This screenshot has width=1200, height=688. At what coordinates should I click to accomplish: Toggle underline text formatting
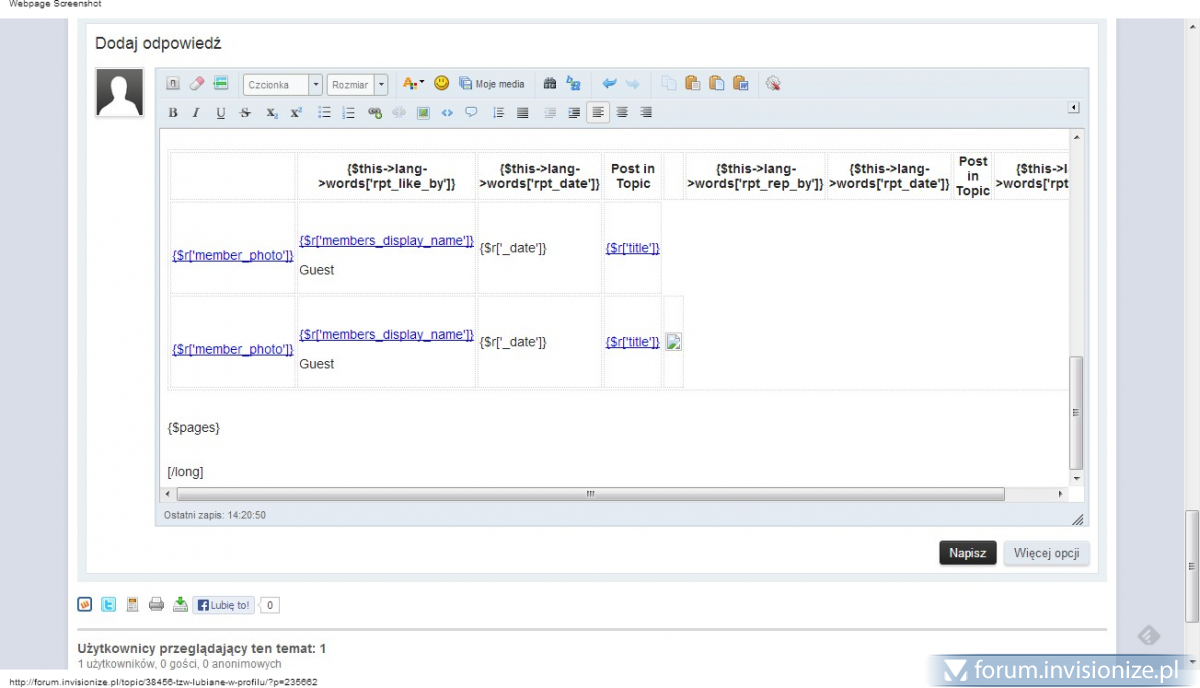point(221,113)
